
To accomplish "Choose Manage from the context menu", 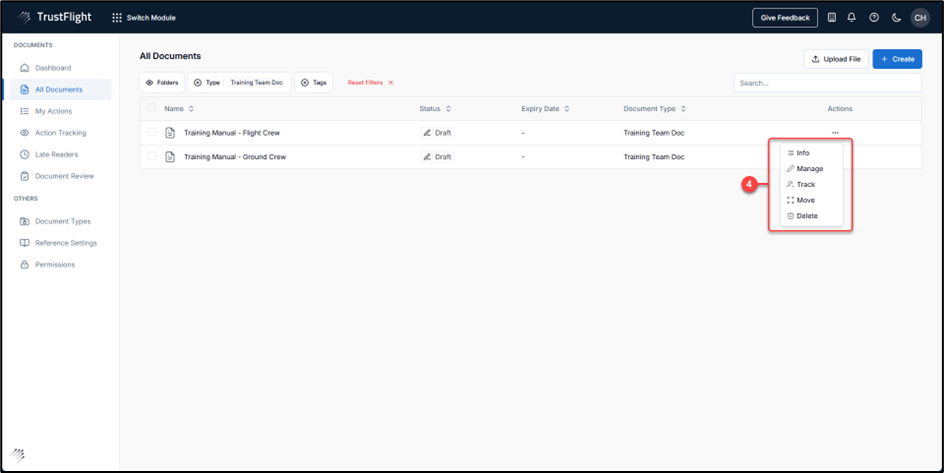I will click(809, 168).
